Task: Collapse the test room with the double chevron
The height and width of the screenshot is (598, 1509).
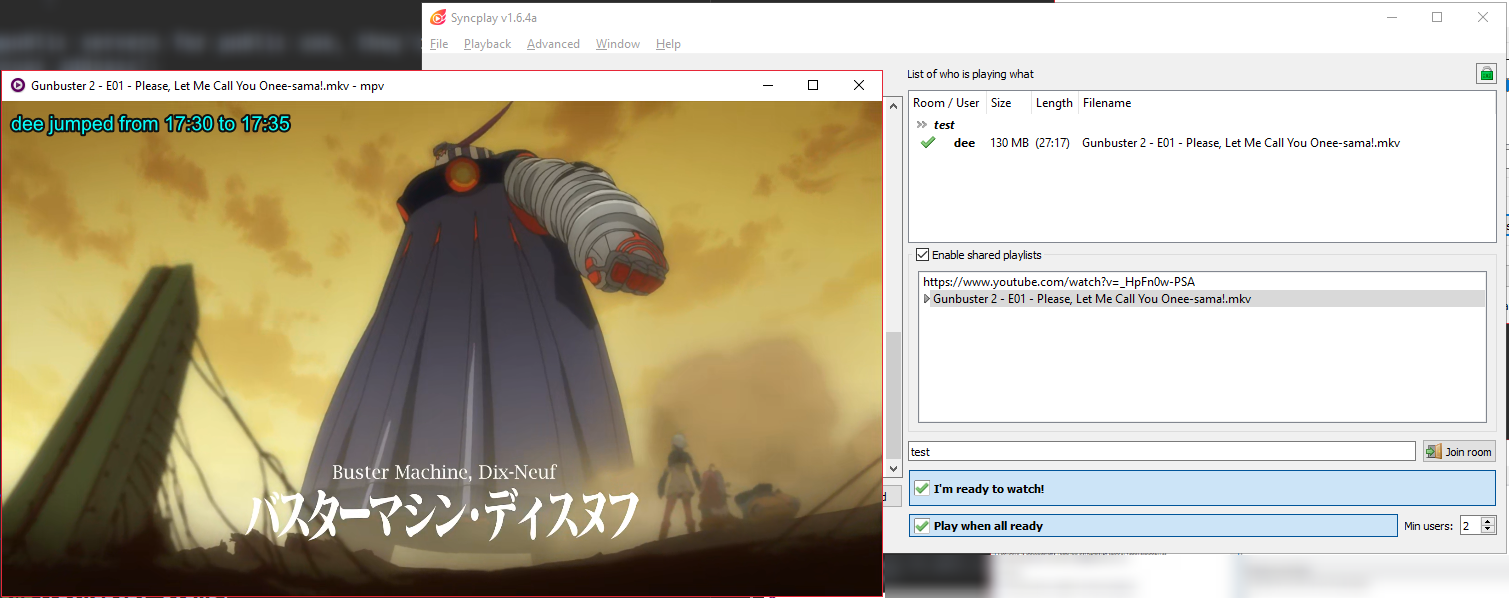Action: 922,124
